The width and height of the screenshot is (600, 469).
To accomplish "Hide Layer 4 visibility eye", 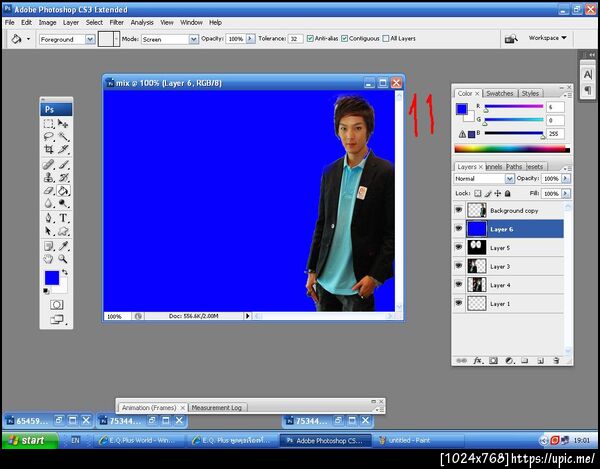I will pyautogui.click(x=458, y=285).
